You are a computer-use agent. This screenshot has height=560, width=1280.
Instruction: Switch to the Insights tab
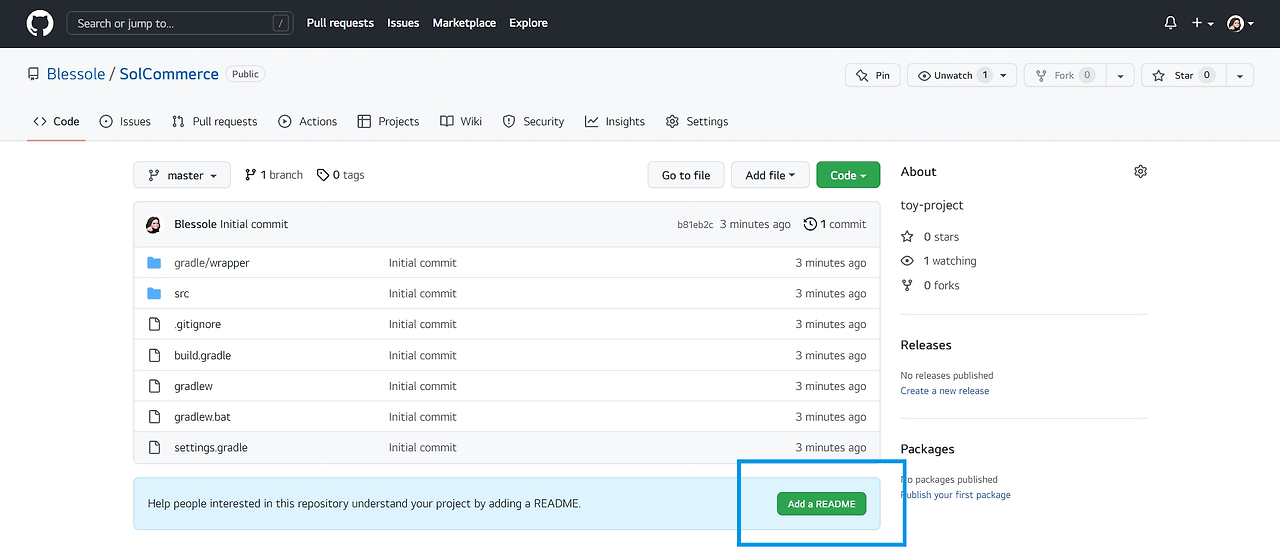click(x=615, y=121)
